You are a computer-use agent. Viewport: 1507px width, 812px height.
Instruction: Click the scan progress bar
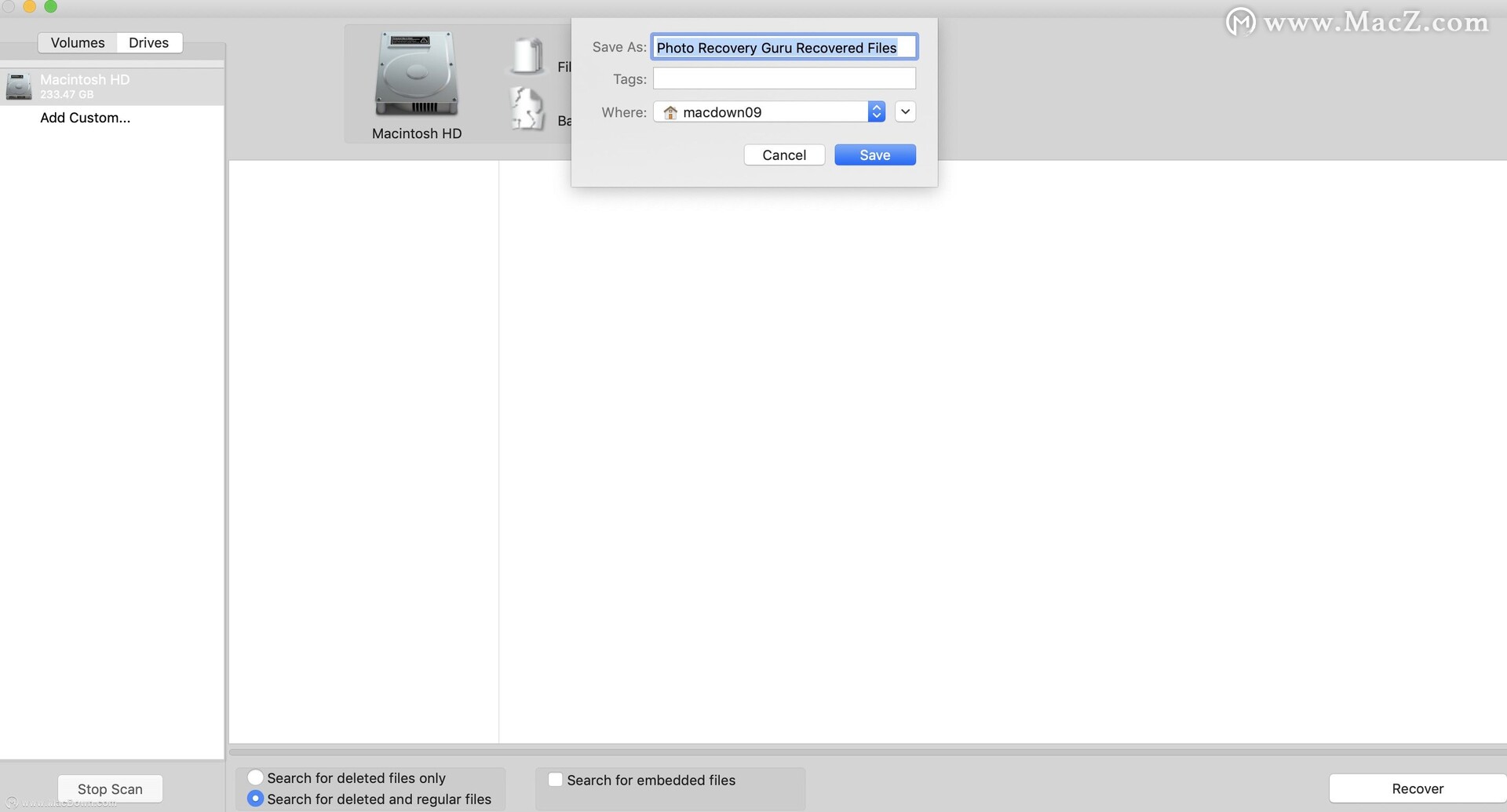point(868,752)
